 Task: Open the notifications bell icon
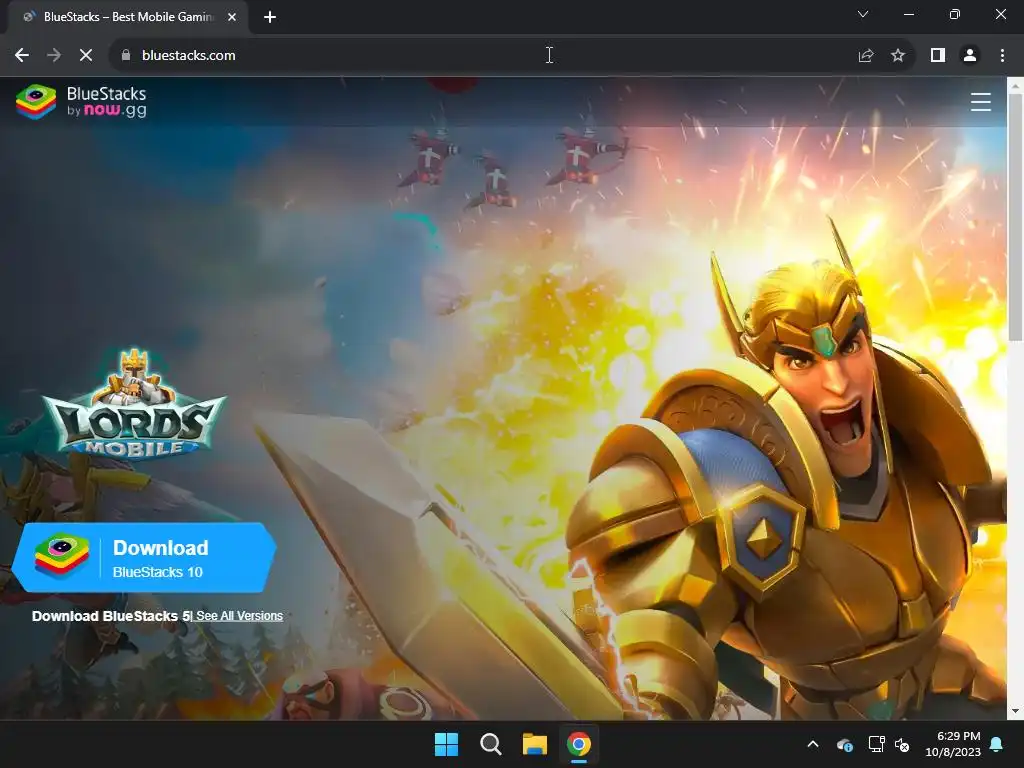[x=997, y=744]
